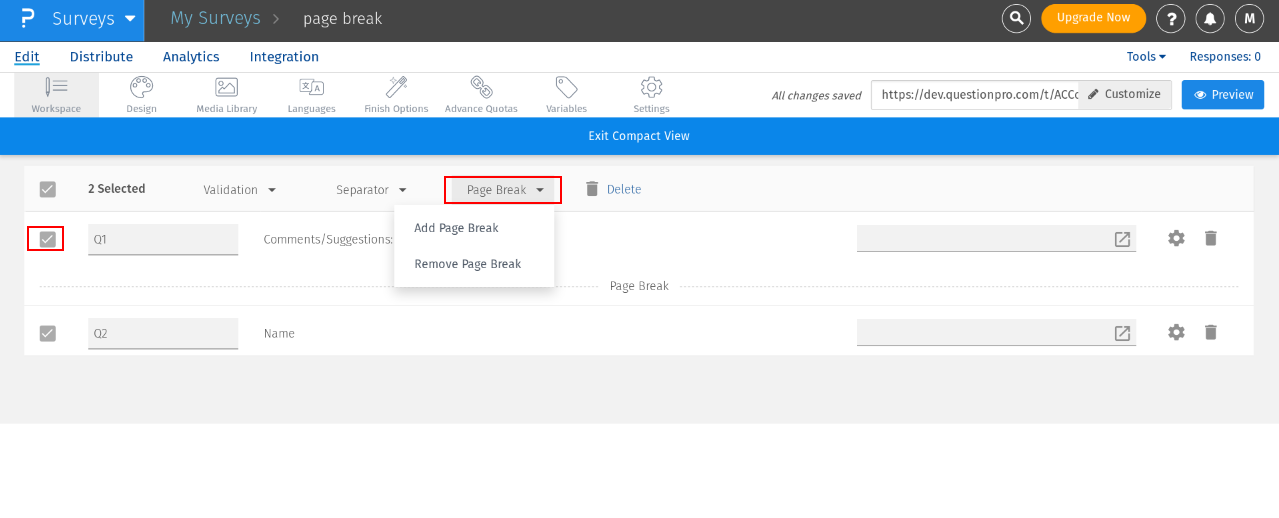This screenshot has height=518, width=1279.
Task: Toggle the select-all checkbox
Action: click(x=47, y=189)
